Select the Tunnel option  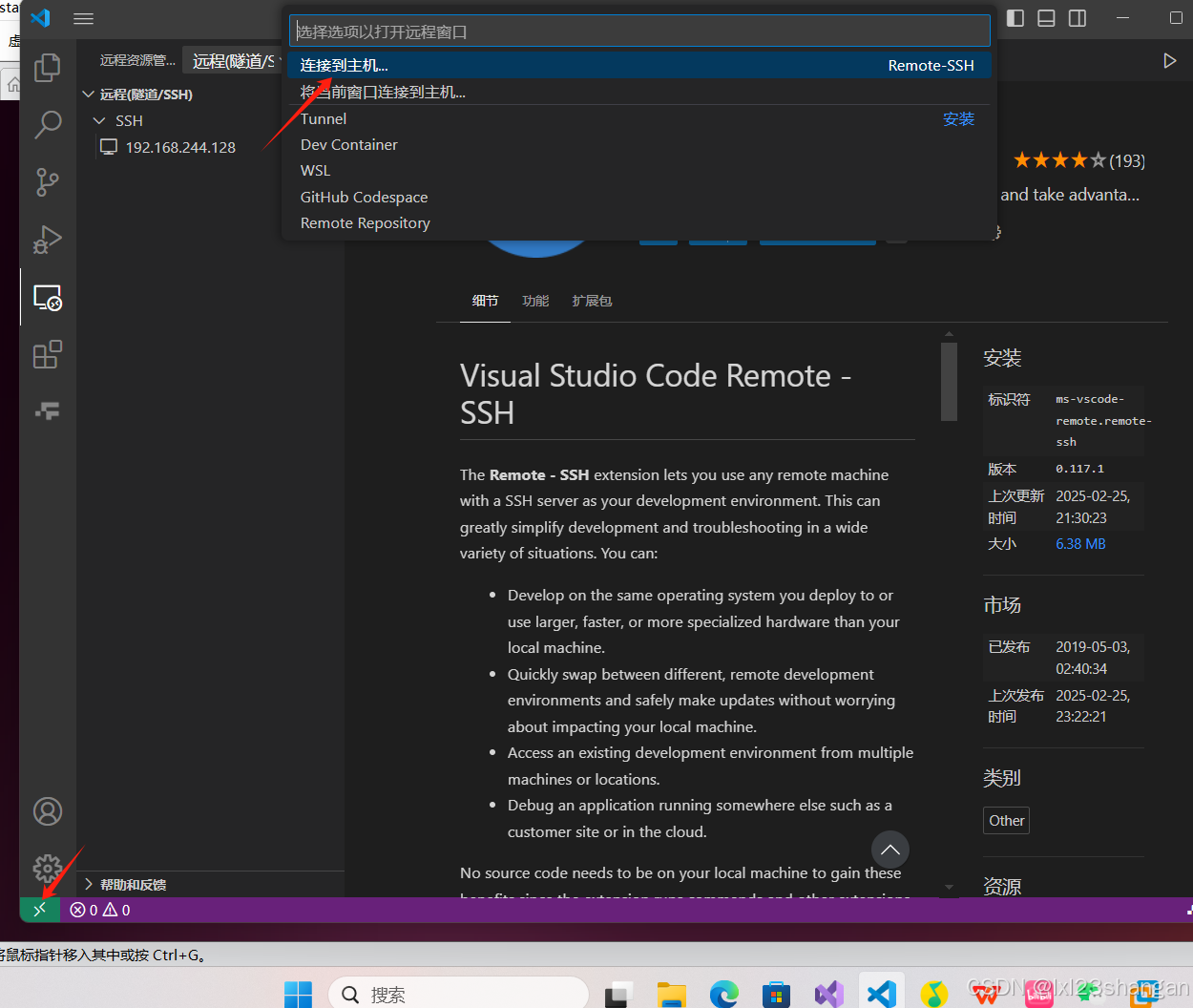(x=324, y=119)
